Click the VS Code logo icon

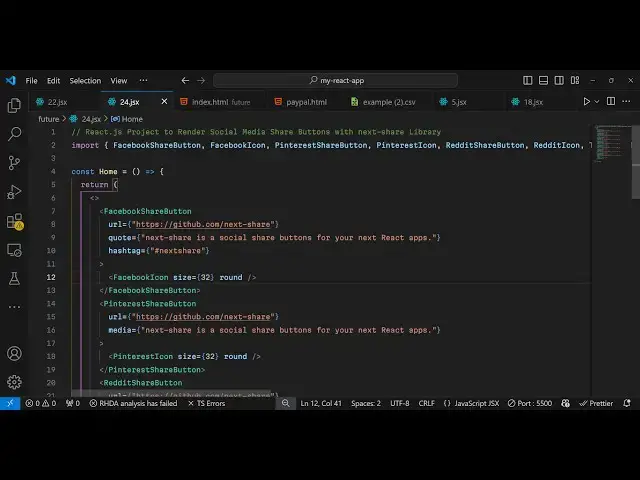click(11, 80)
